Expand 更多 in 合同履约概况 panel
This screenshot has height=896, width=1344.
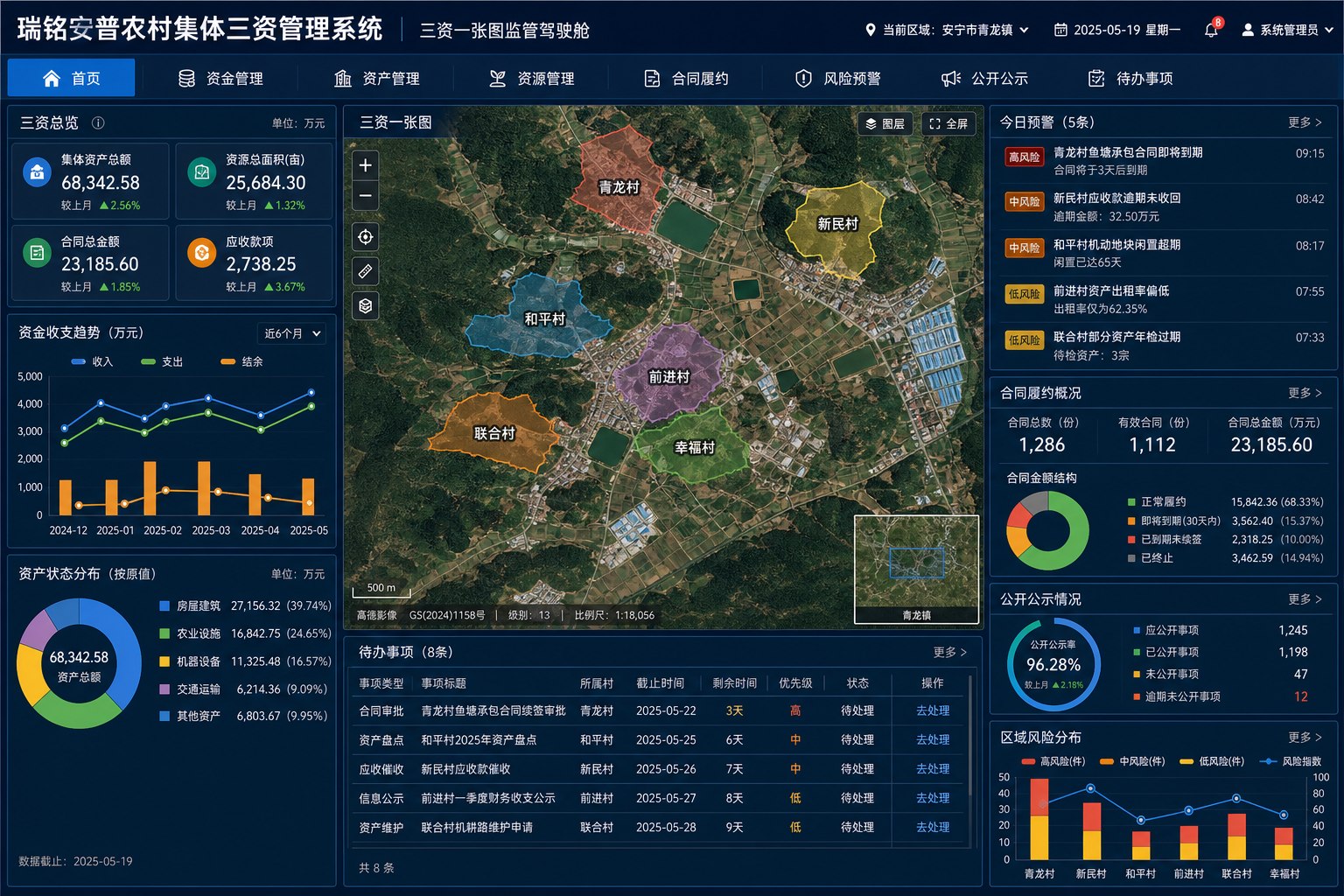click(x=1305, y=393)
